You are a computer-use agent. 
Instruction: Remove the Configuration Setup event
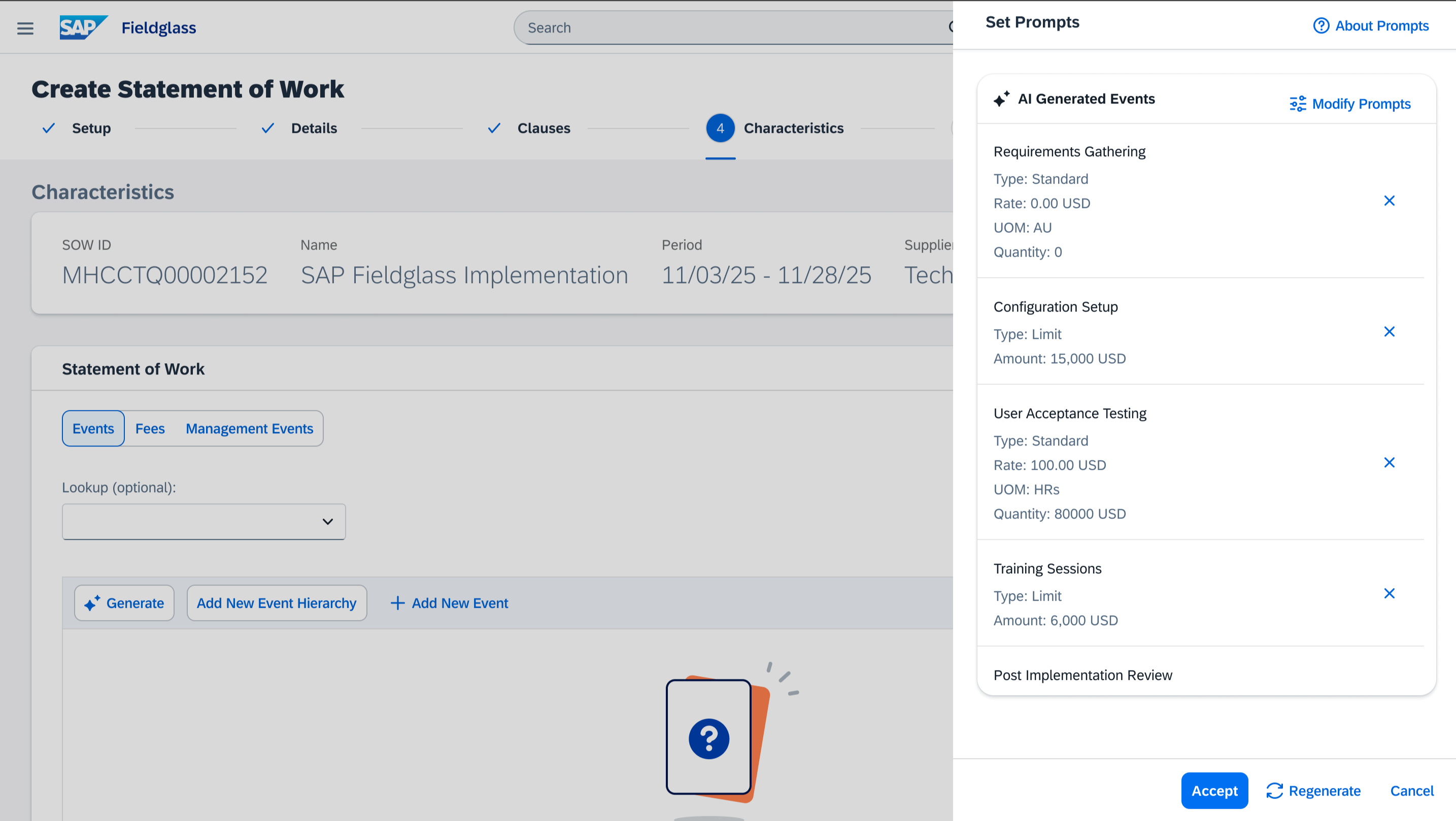click(x=1389, y=332)
